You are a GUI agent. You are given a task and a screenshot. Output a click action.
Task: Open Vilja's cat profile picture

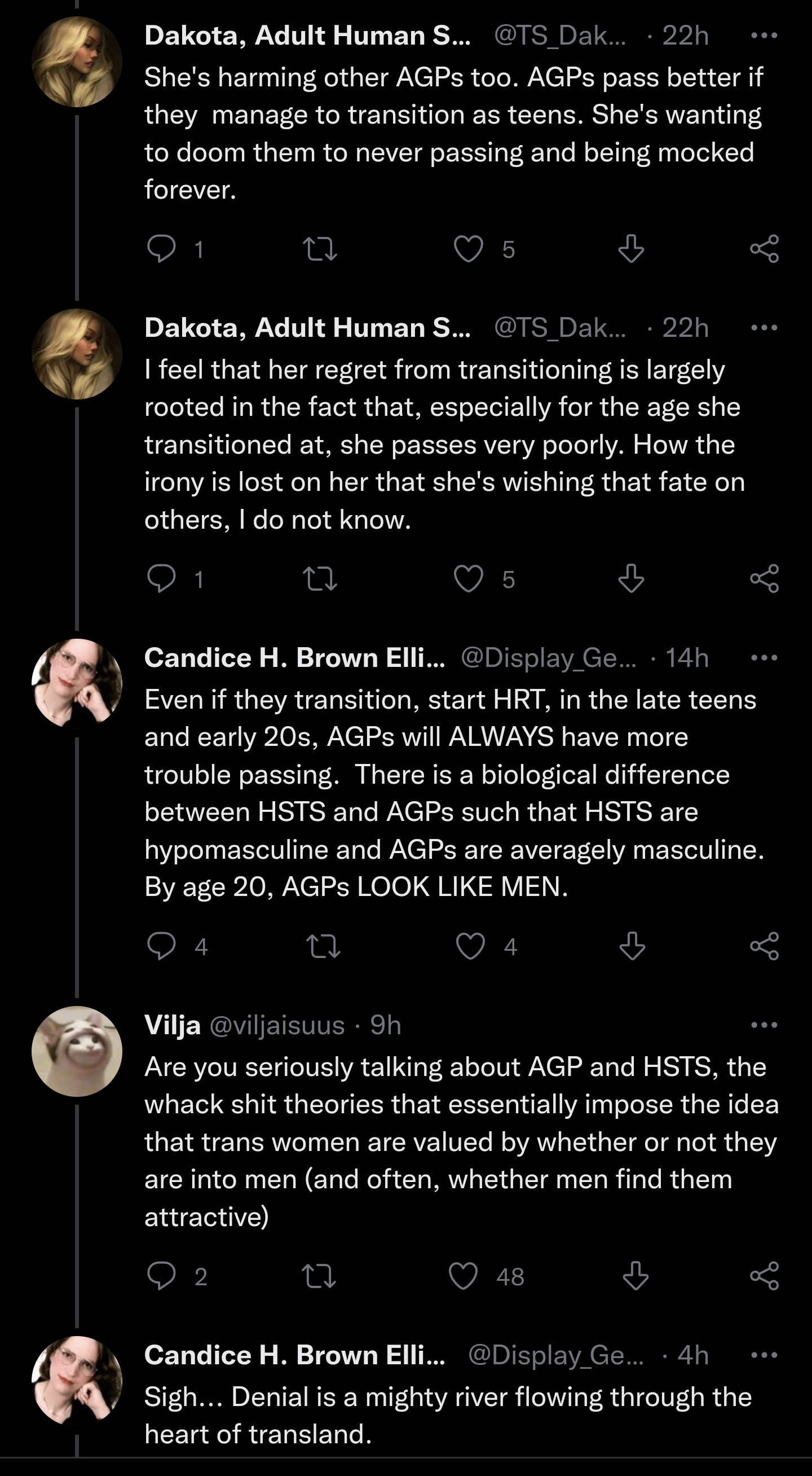(77, 1051)
